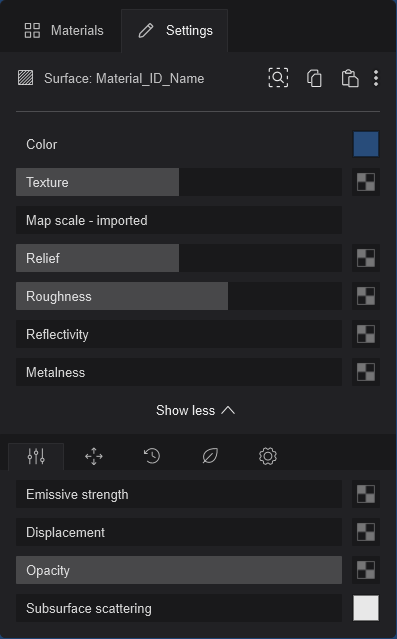This screenshot has width=397, height=639.
Task: Collapse options with Show less
Action: tap(196, 410)
